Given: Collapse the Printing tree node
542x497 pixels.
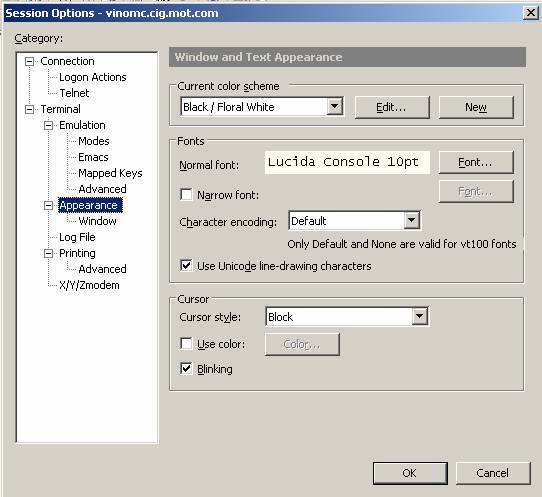Looking at the screenshot, I should pyautogui.click(x=49, y=254).
